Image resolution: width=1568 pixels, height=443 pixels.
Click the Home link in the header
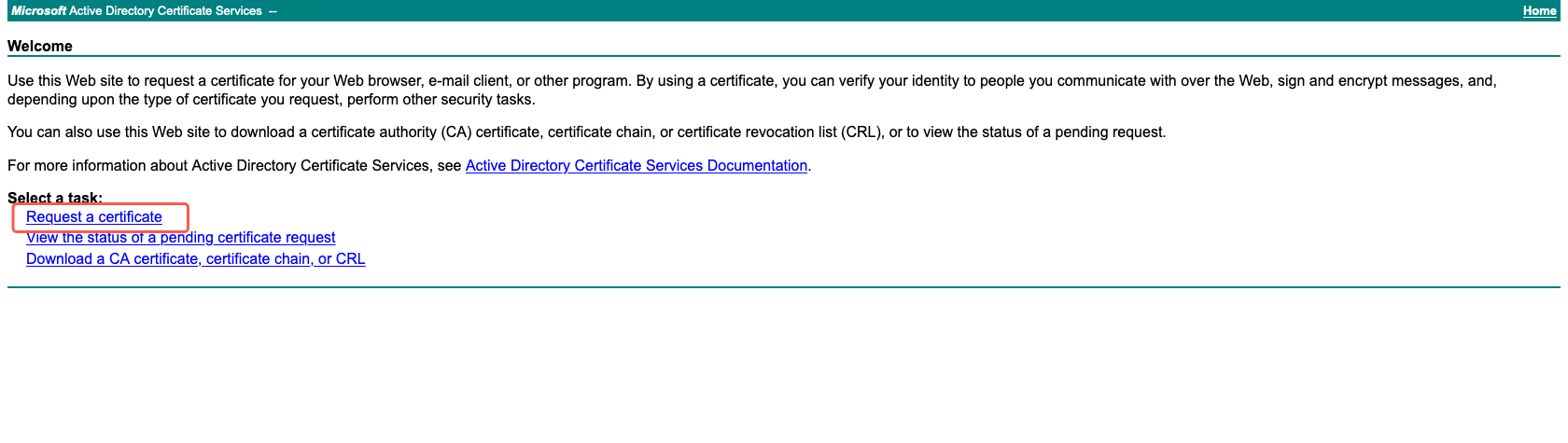click(1539, 11)
